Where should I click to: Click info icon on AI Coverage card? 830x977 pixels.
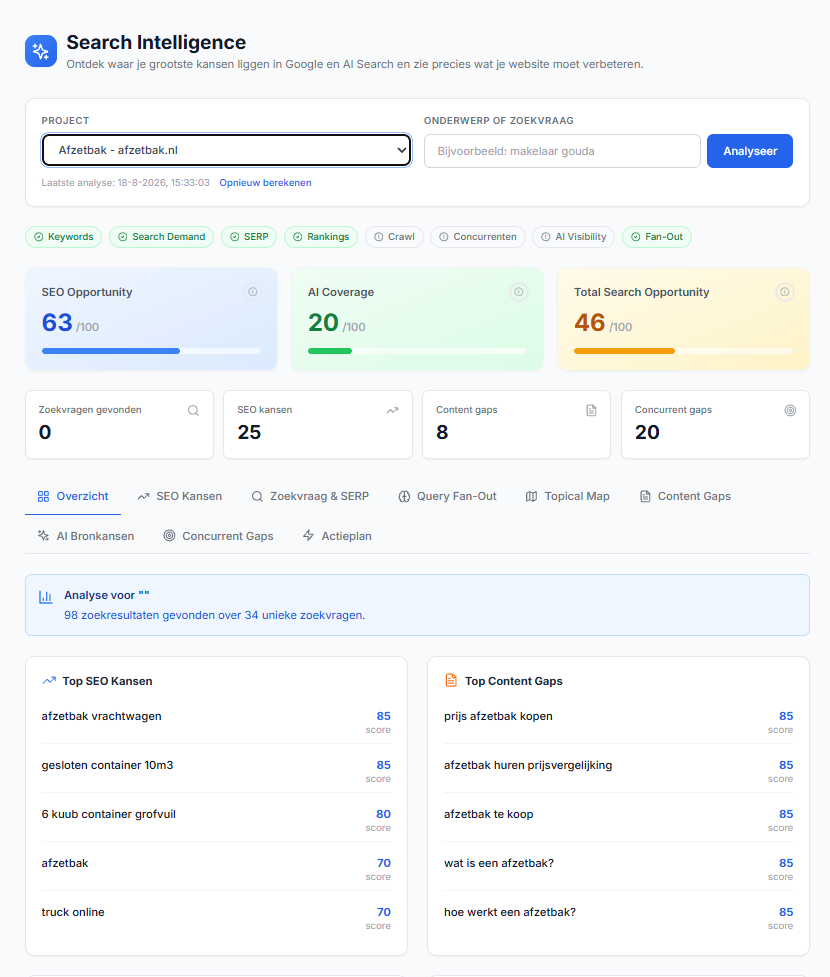click(x=518, y=292)
